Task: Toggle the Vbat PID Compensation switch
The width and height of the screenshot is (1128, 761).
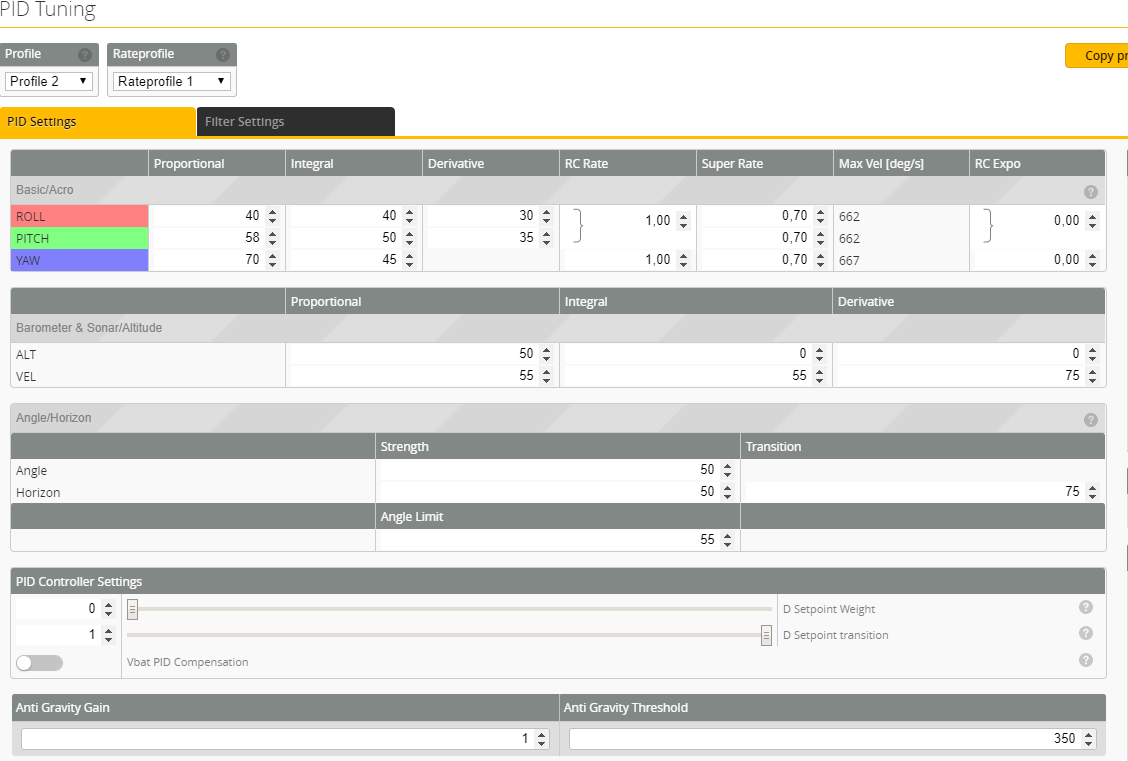Action: tap(40, 663)
